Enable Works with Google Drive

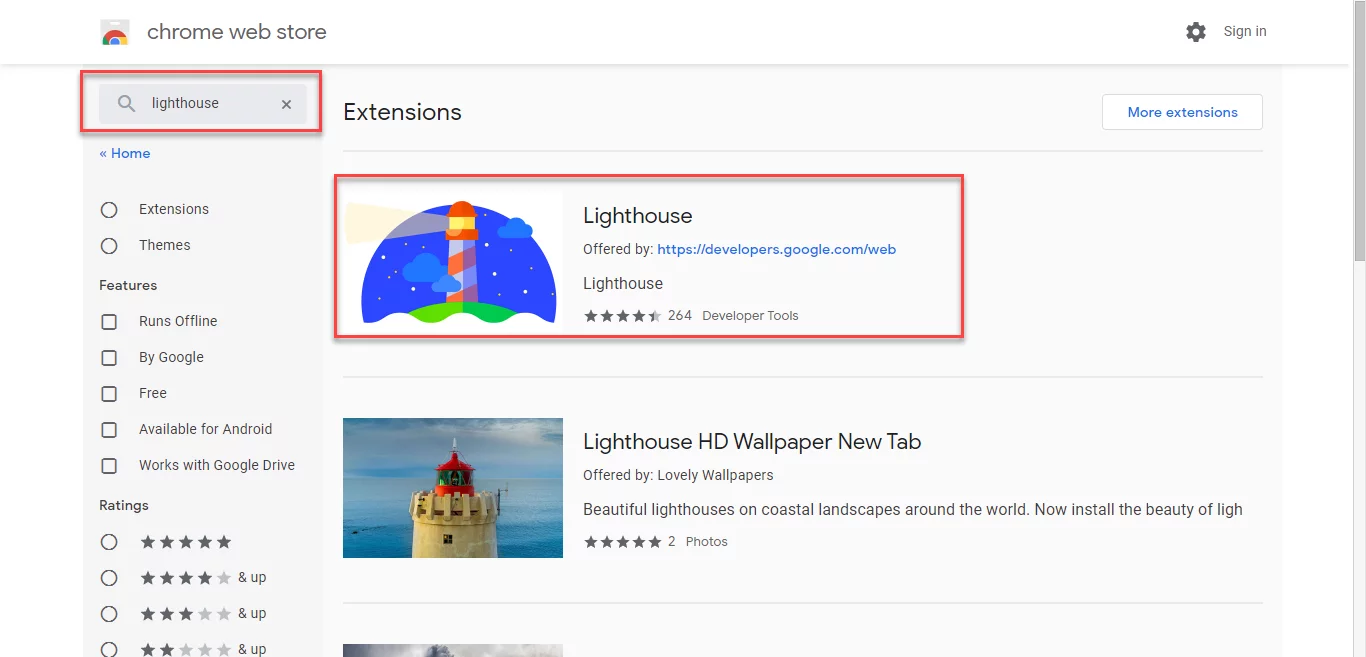point(109,465)
